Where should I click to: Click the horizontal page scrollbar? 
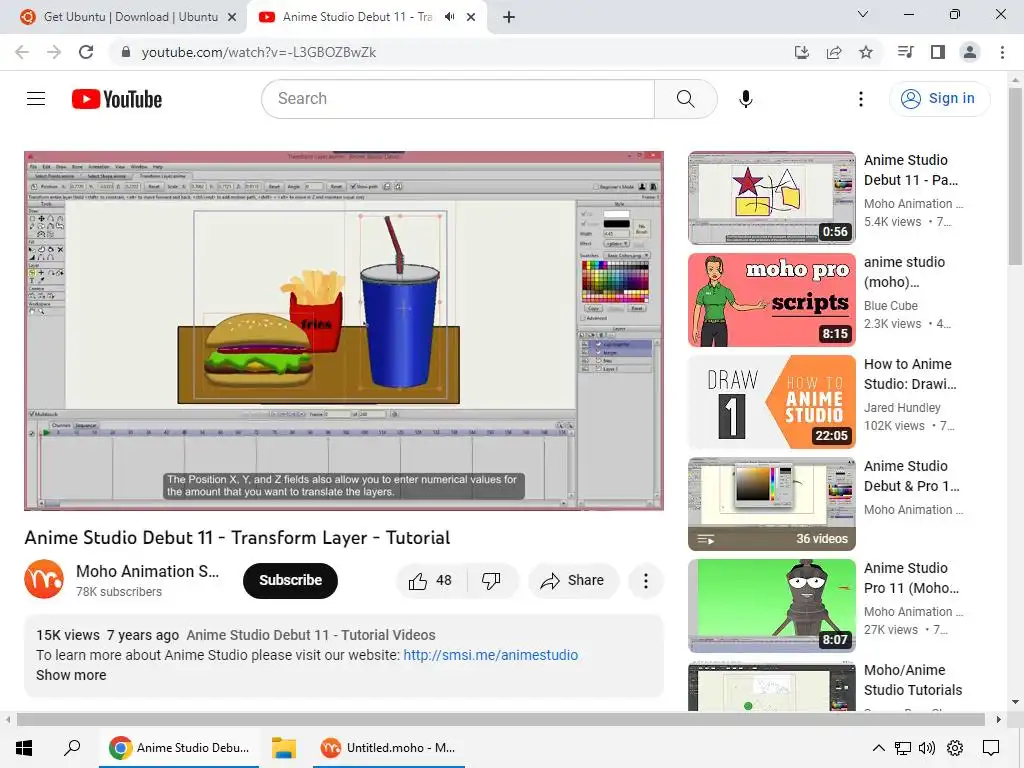click(500, 719)
